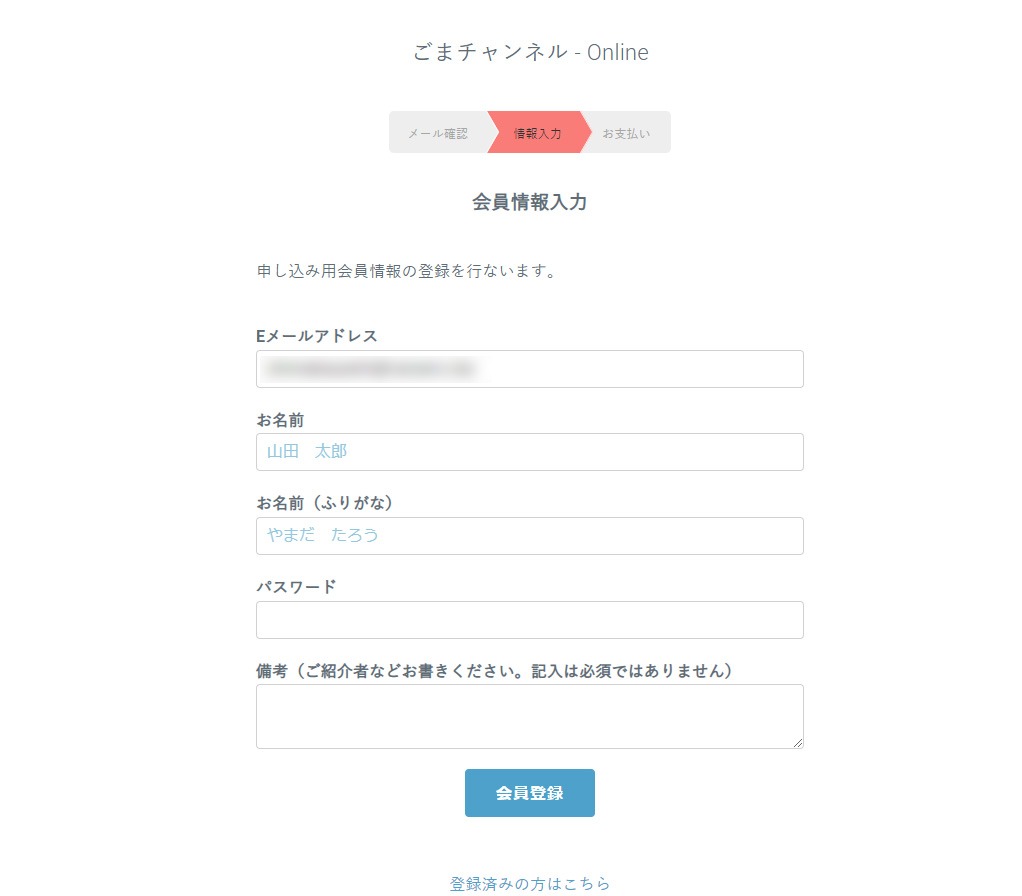This screenshot has width=1022, height=896.
Task: Open the 登録済みの方はこちら link
Action: pos(530,884)
